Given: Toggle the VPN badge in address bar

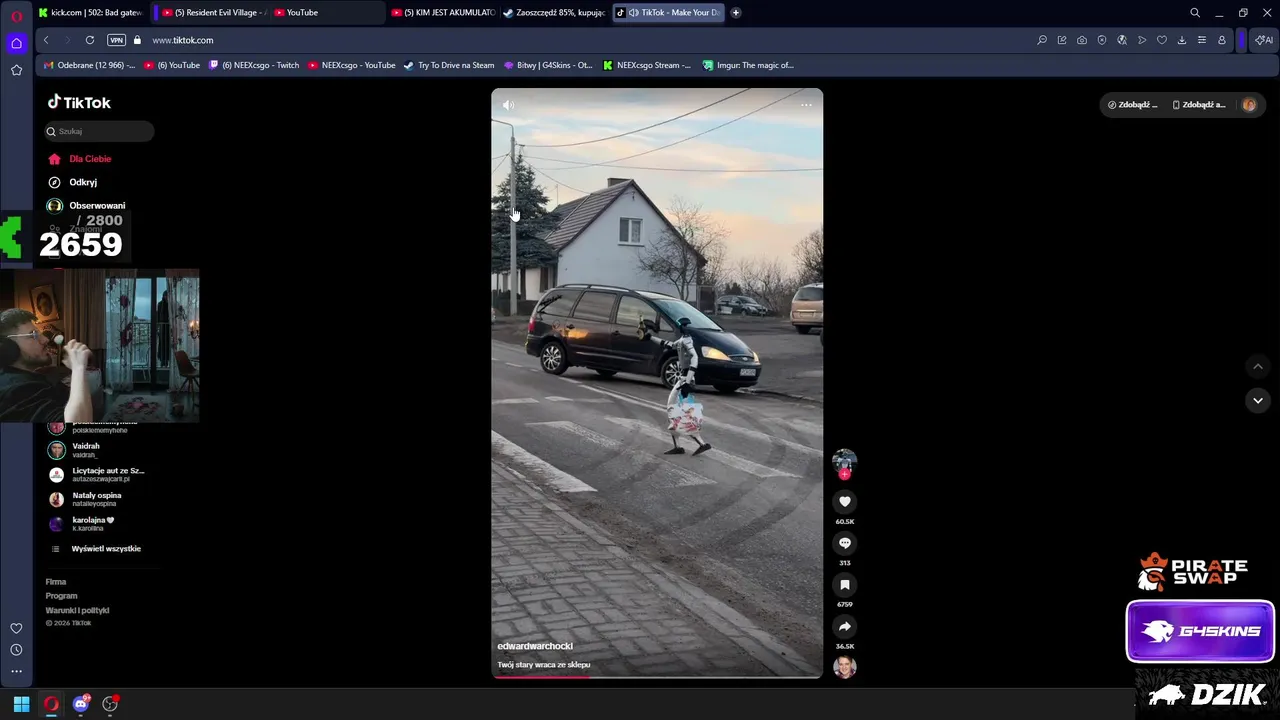Looking at the screenshot, I should tap(116, 40).
